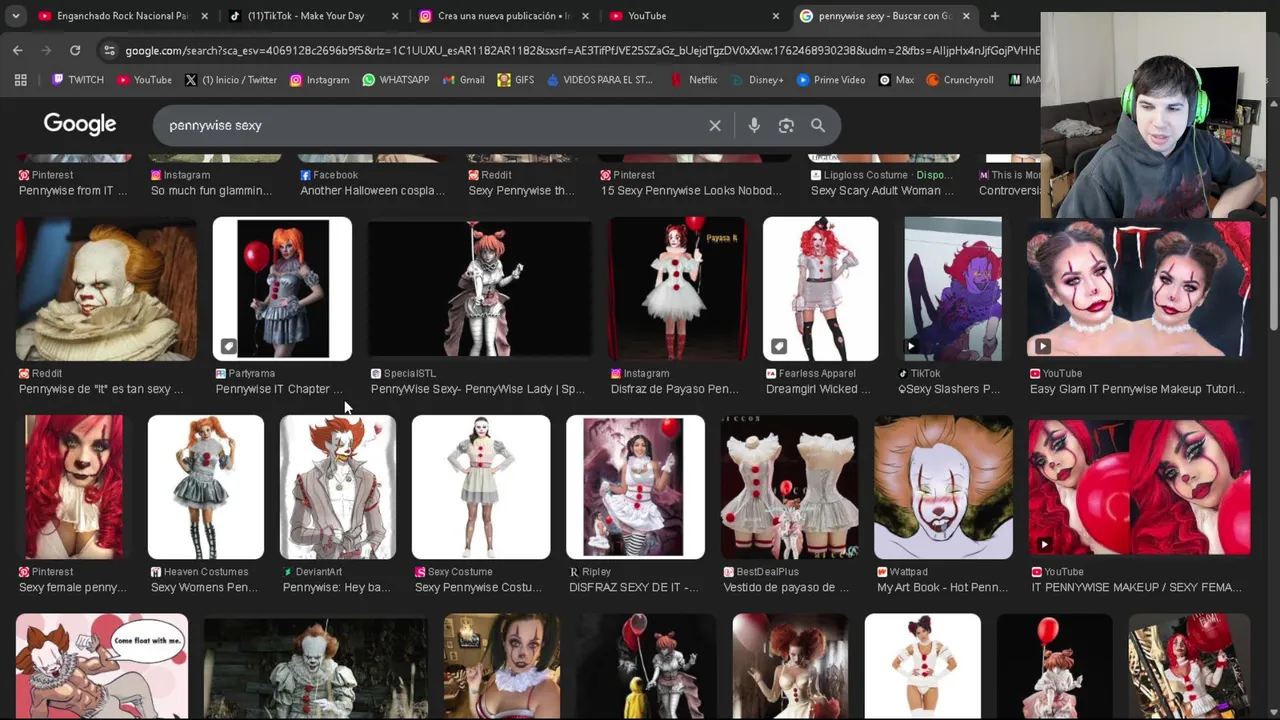
Task: Open the Disney+ bookmark
Action: 757,80
